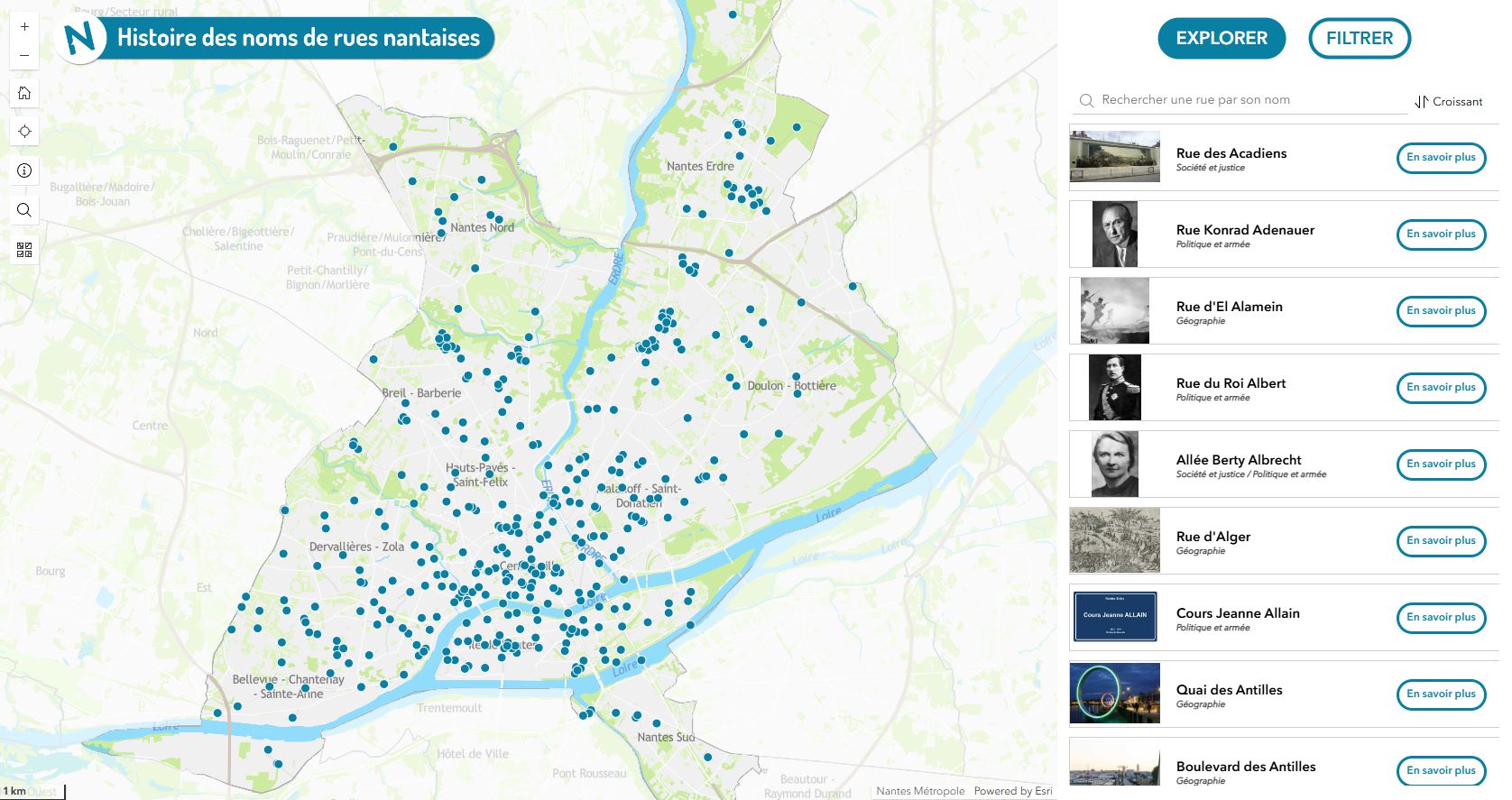Select the Rue d'El Alamein thumbnail
Screen dimensions: 1512x800
(x=1115, y=310)
